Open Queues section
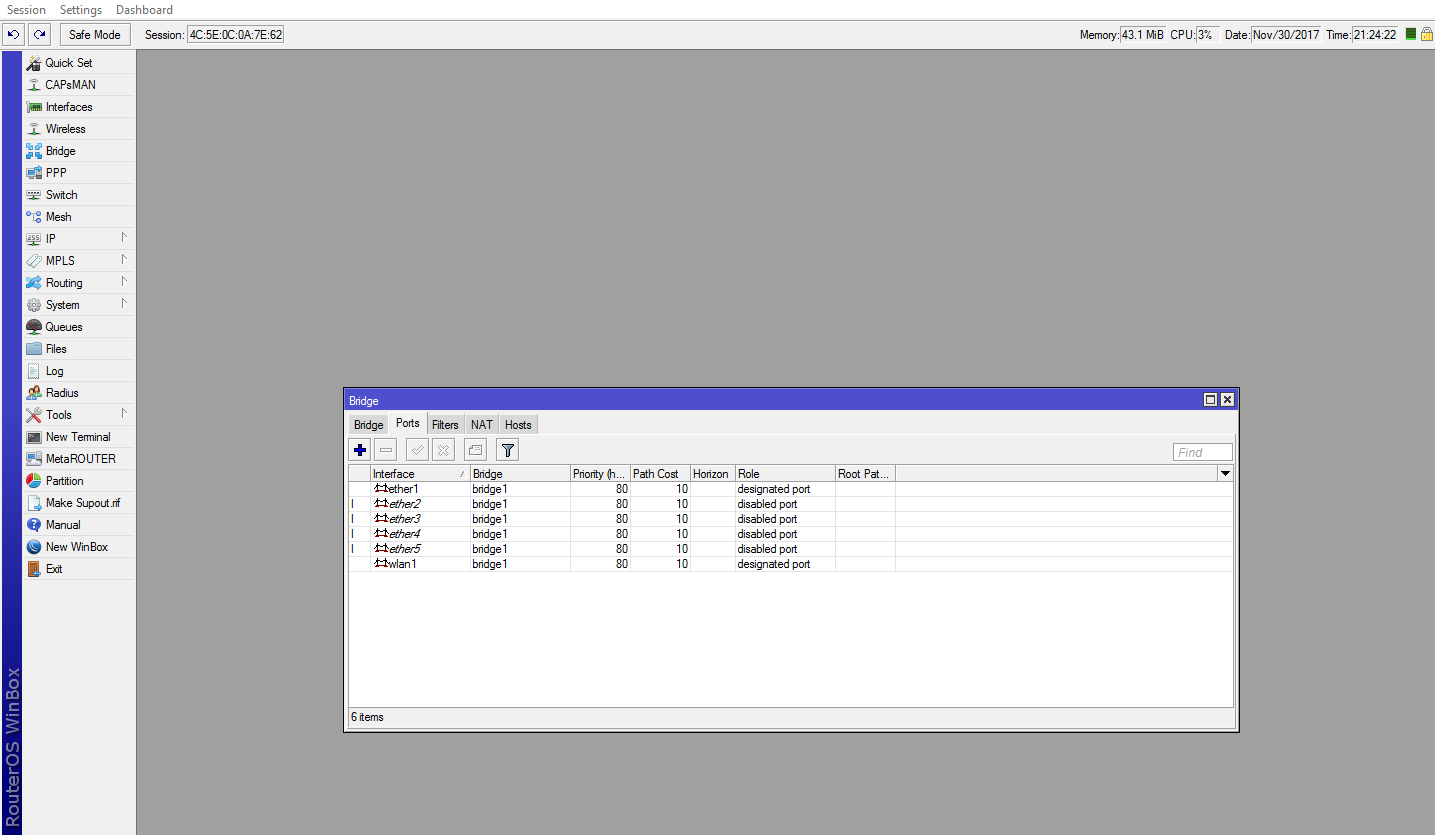This screenshot has height=835, width=1435. (79, 327)
